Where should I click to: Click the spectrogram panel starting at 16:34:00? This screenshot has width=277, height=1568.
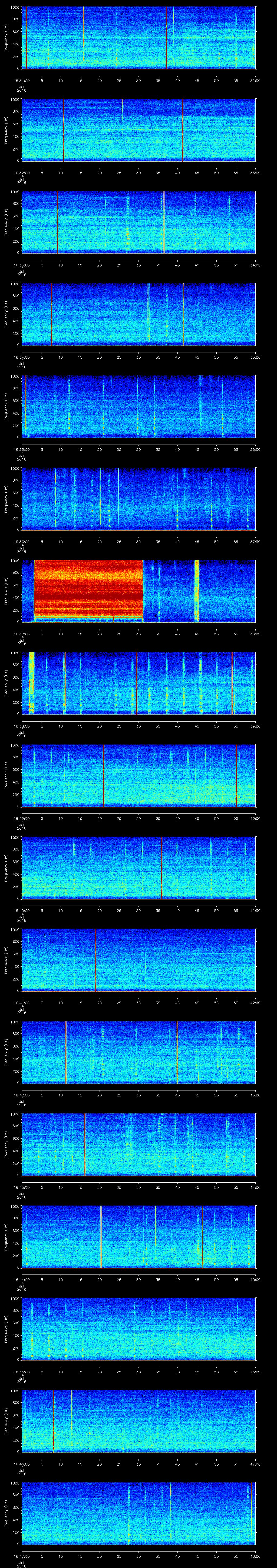(139, 315)
